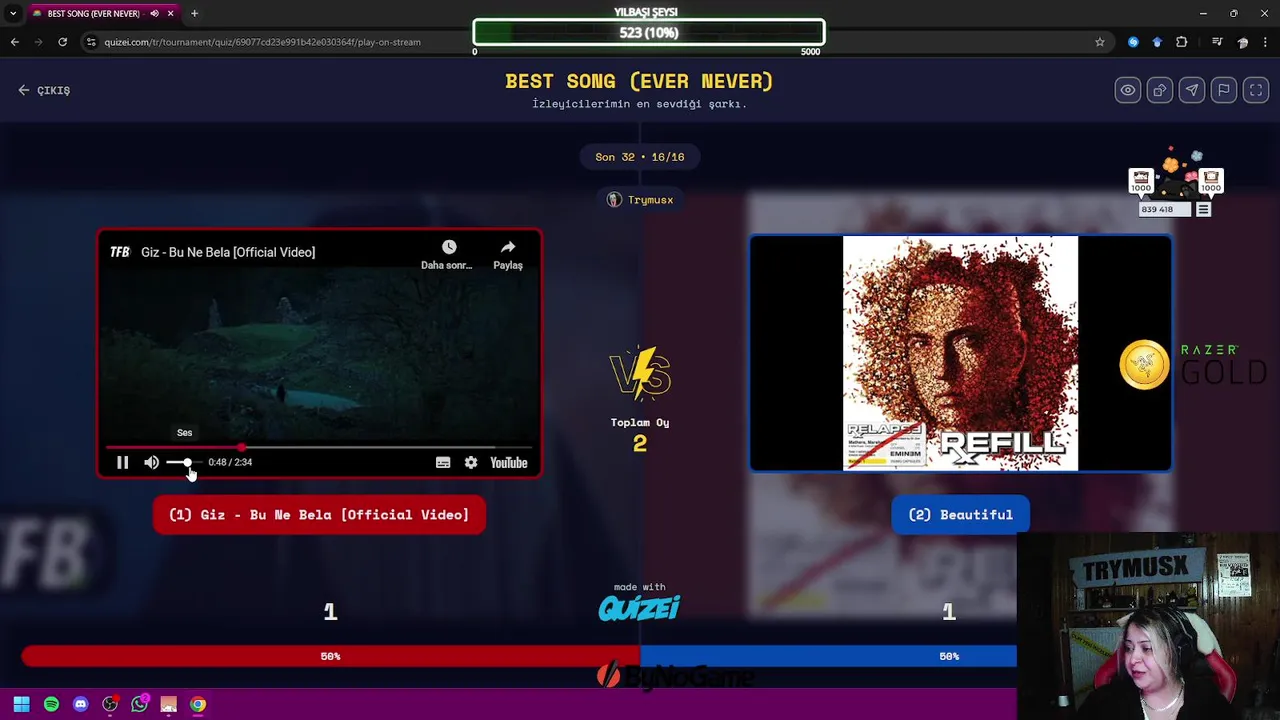Click the Watch later clock icon
The width and height of the screenshot is (1280, 720).
point(448,247)
